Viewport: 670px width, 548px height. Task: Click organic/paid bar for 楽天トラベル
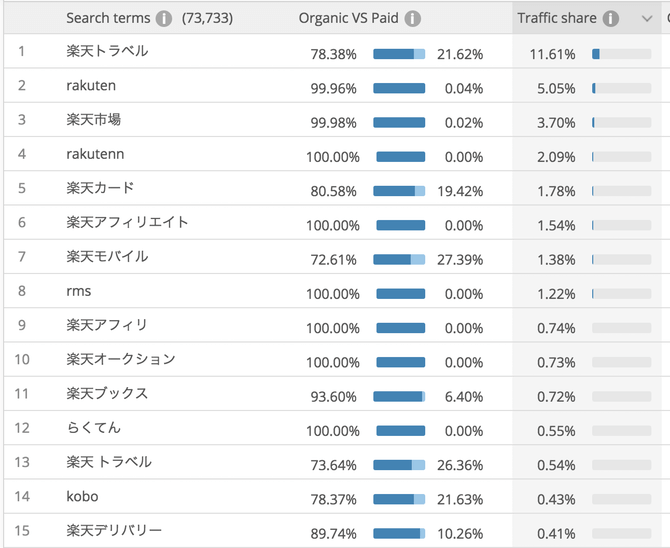[x=399, y=54]
